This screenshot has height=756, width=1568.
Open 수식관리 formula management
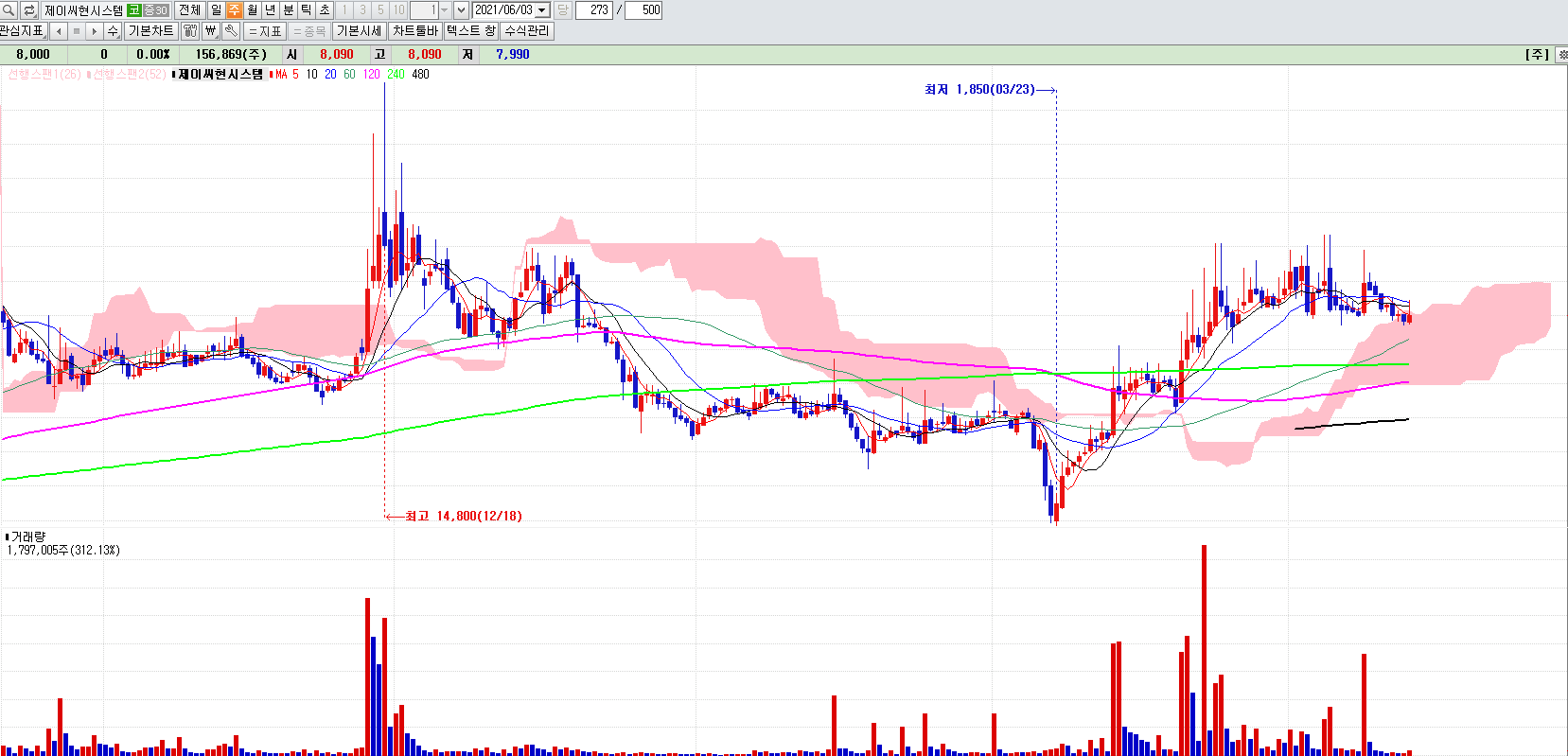click(527, 30)
